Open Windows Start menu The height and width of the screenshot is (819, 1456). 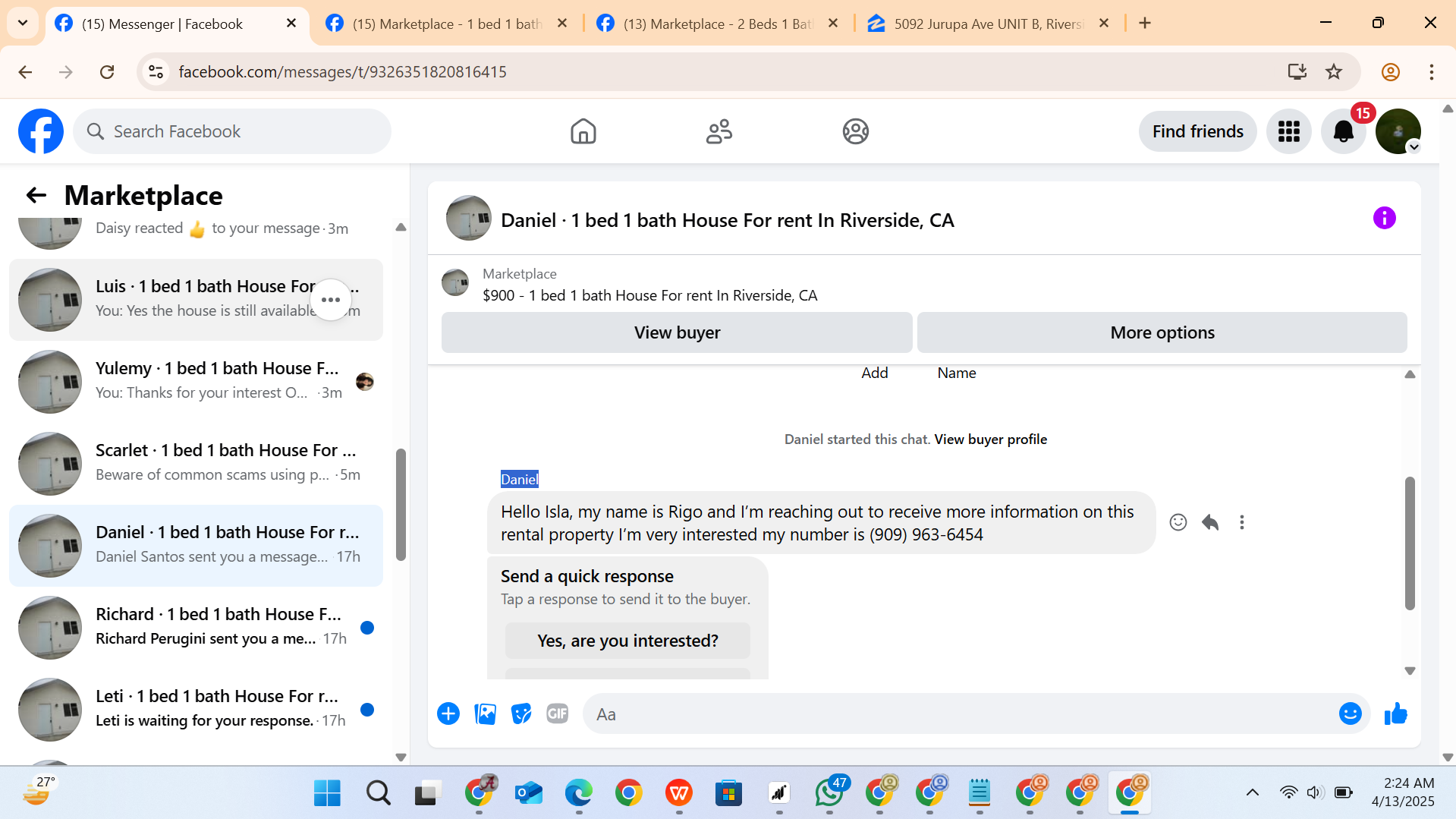point(327,793)
